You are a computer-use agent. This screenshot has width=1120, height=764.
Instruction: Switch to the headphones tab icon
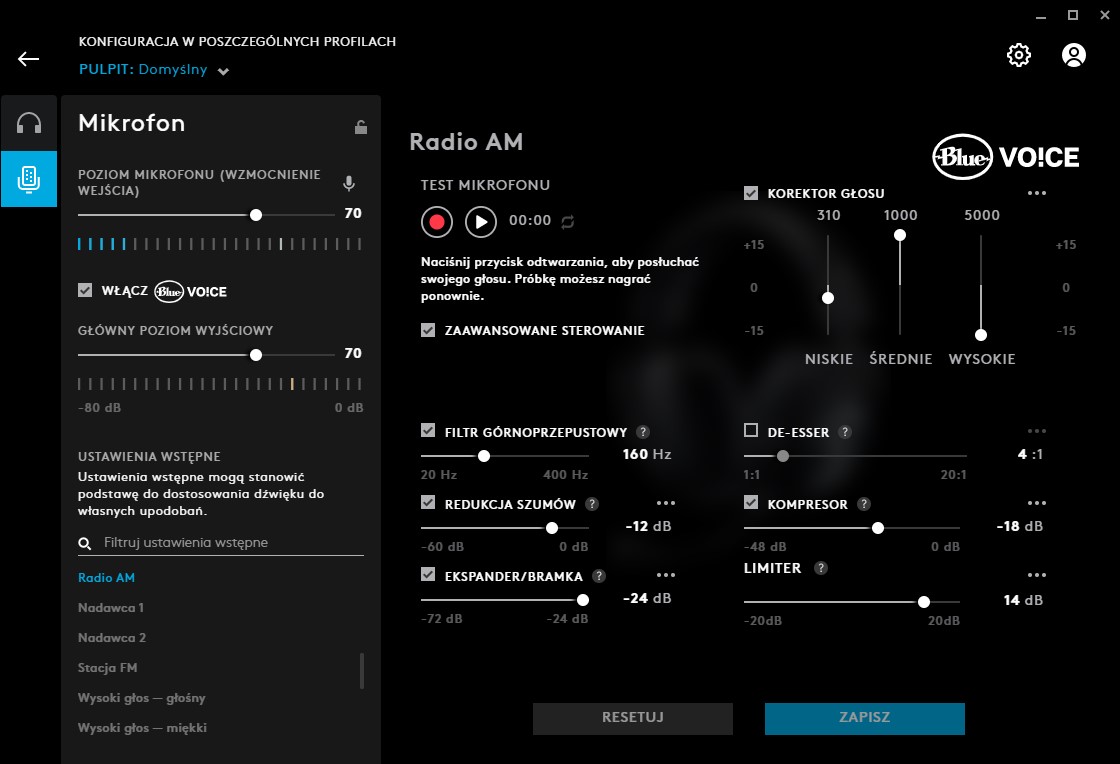(x=29, y=123)
